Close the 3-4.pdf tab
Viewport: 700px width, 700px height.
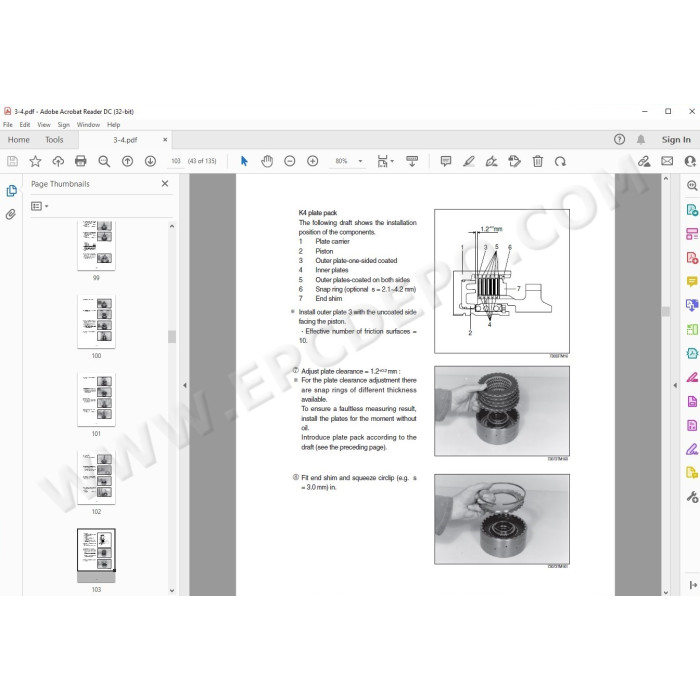coord(165,140)
